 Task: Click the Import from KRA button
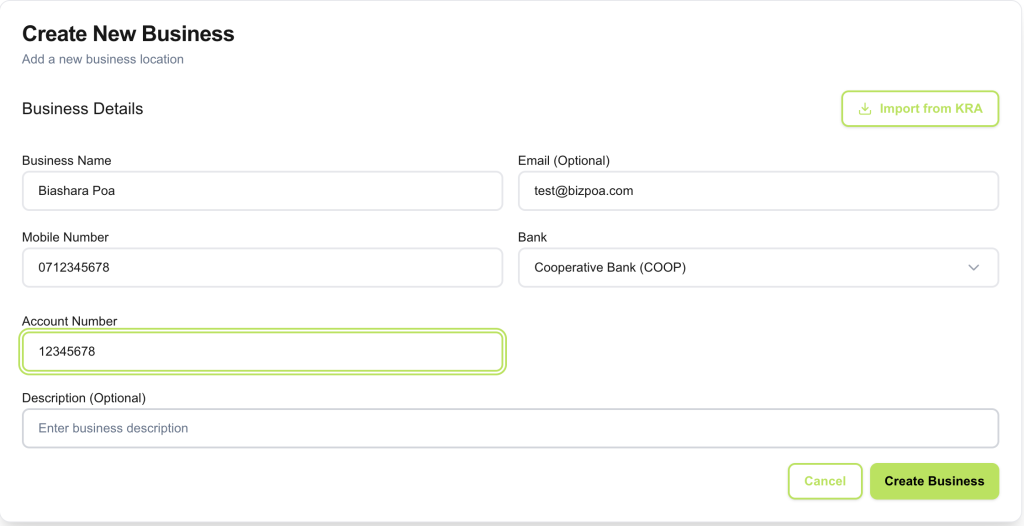pyautogui.click(x=920, y=108)
